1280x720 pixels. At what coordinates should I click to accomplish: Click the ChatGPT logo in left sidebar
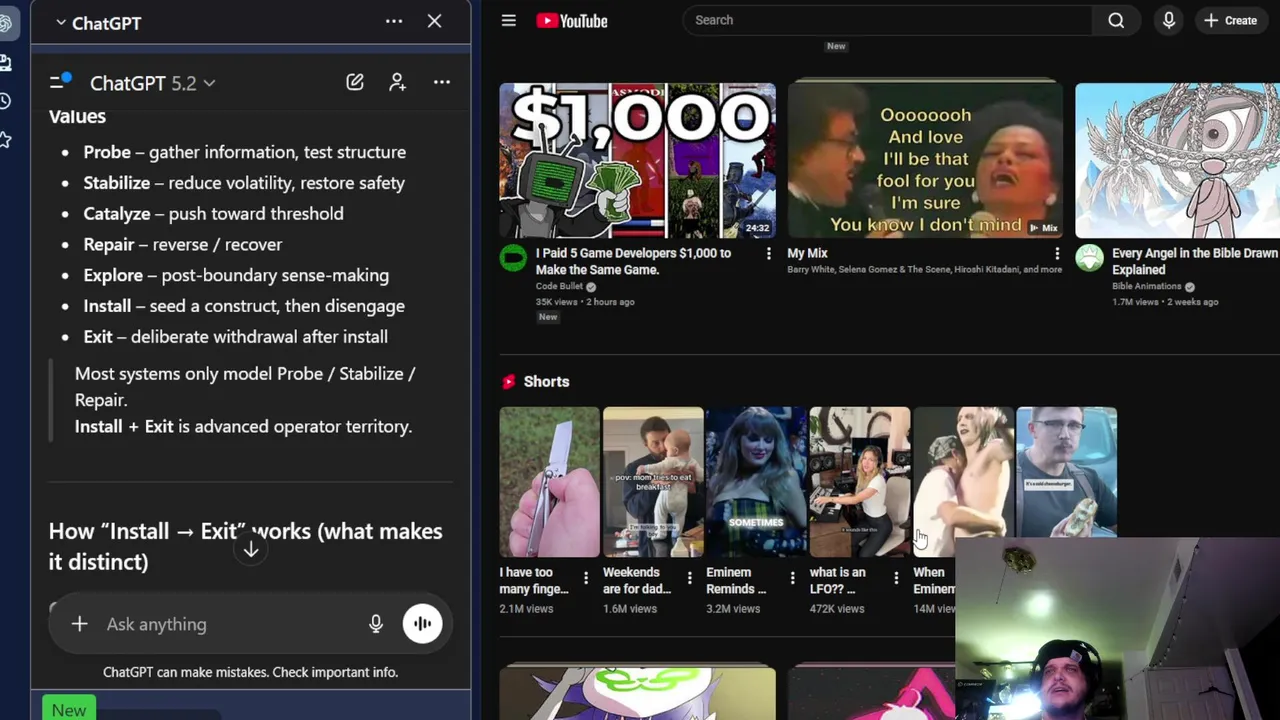(x=5, y=24)
